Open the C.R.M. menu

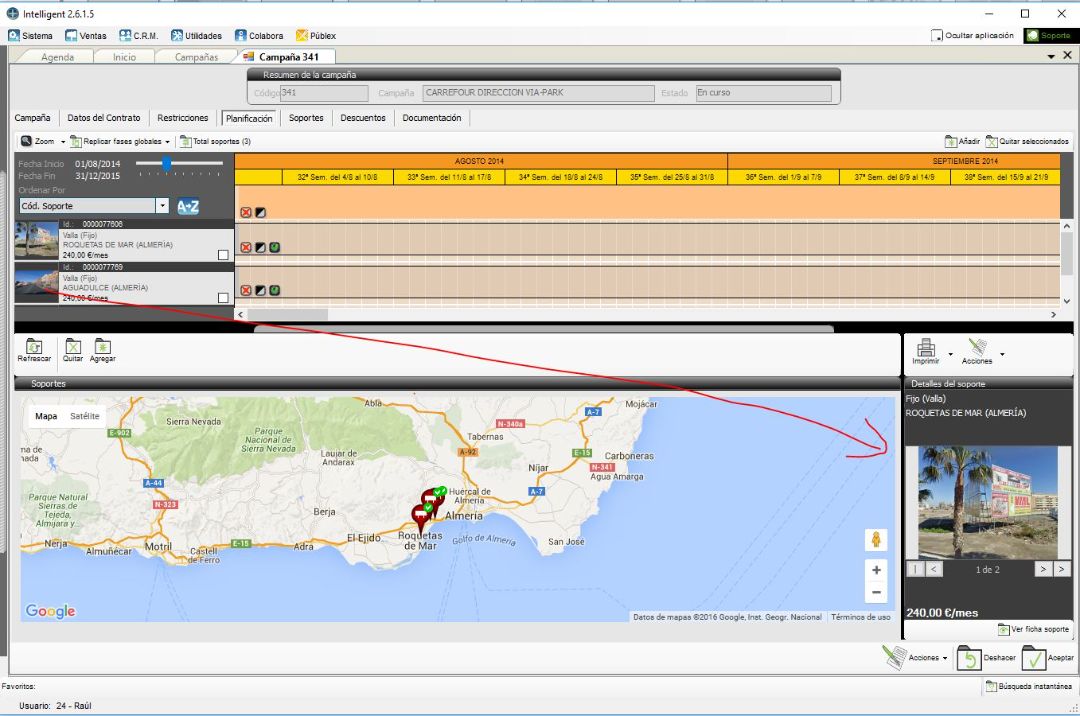point(139,36)
